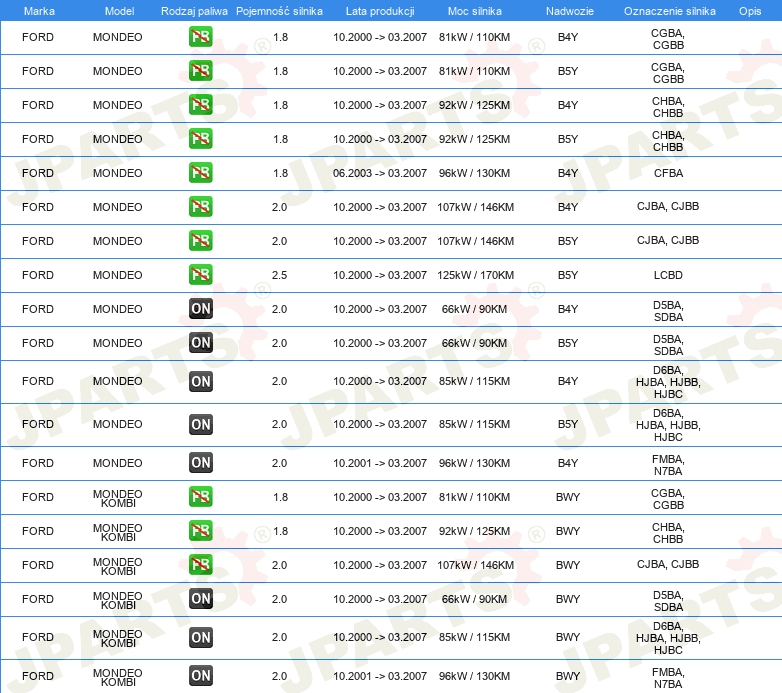
Task: Select the petrol icon in the Mondeo Kombi 107kW row
Action: point(200,565)
